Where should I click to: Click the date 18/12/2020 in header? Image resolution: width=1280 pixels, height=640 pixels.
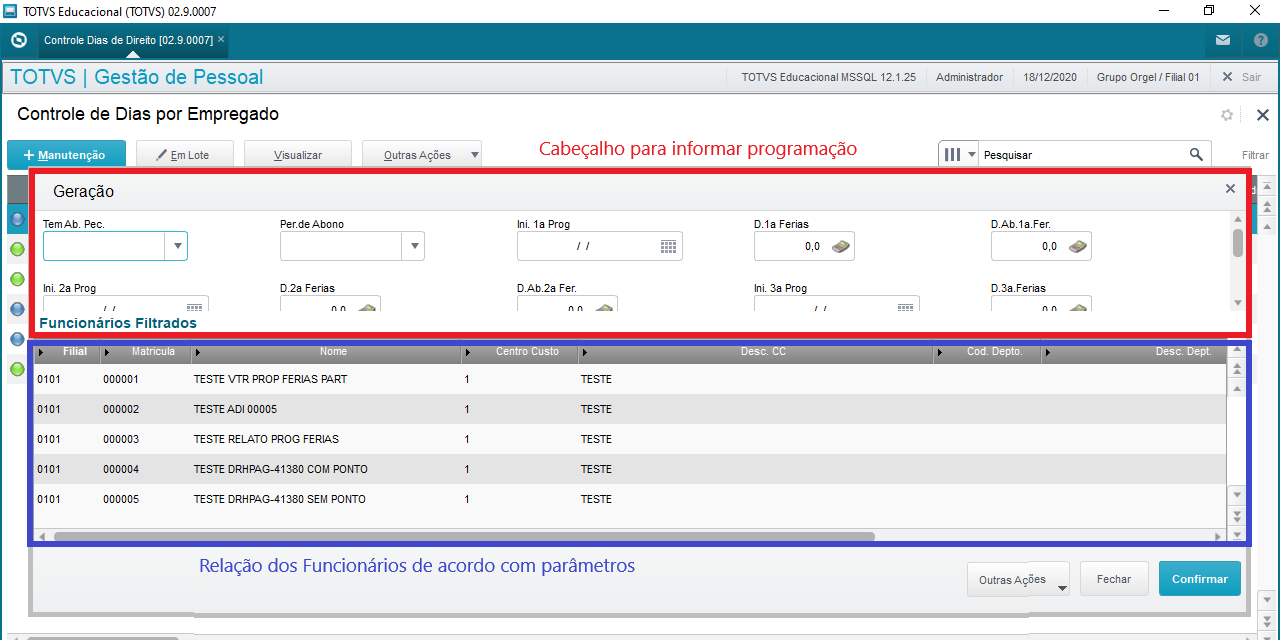click(1050, 77)
